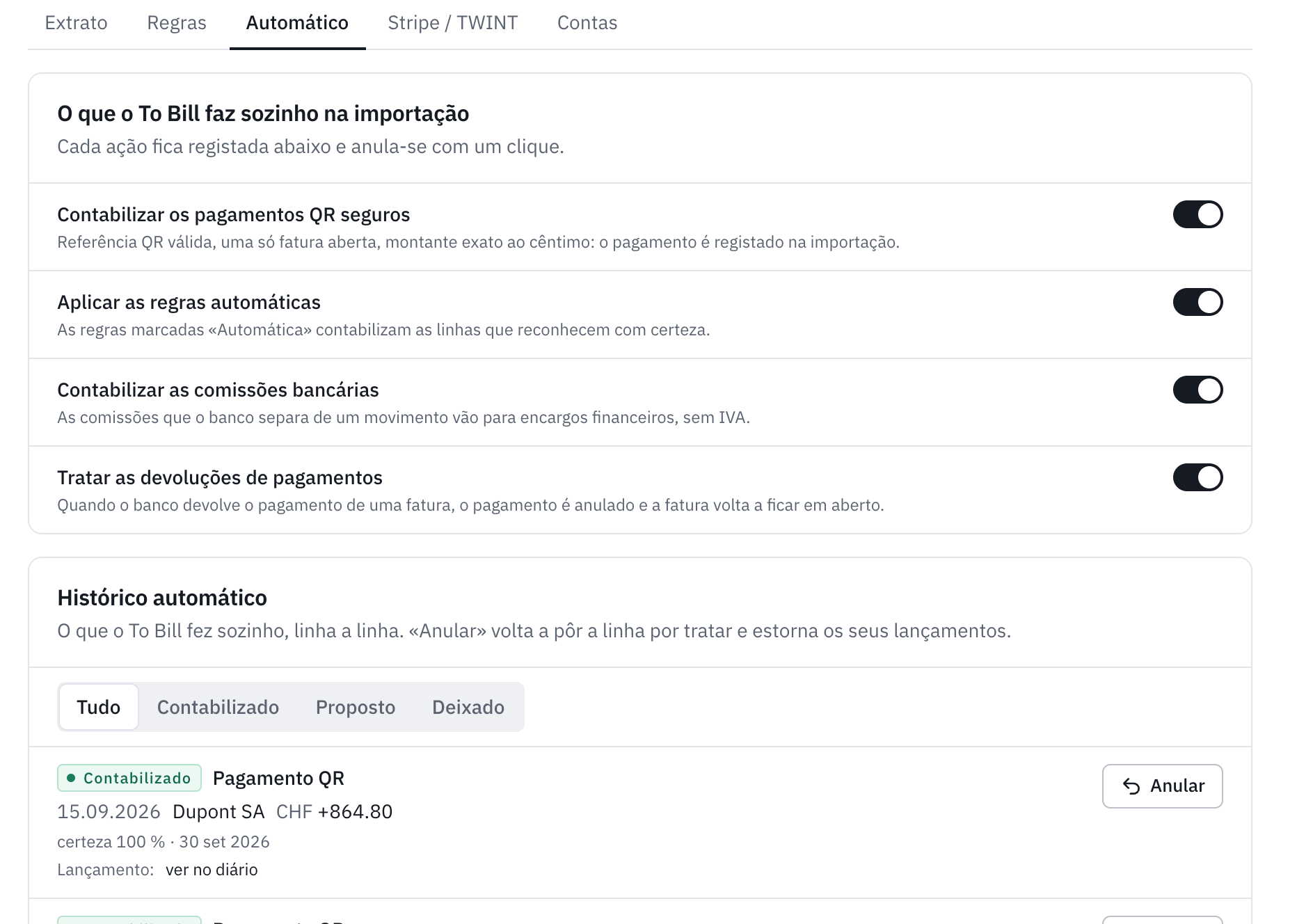
Task: Click the Tratar as devoluções de pagamentos label
Action: point(220,477)
